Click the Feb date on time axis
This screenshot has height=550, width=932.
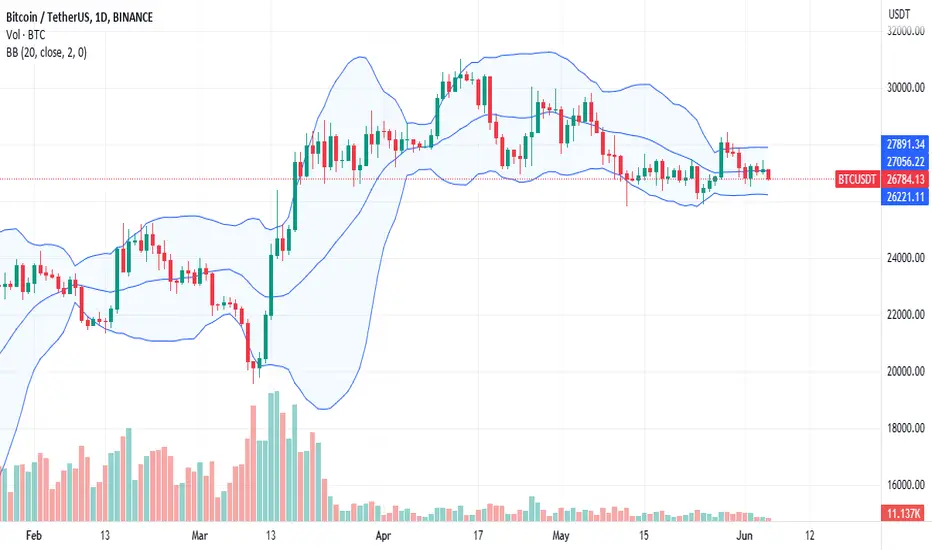point(34,536)
